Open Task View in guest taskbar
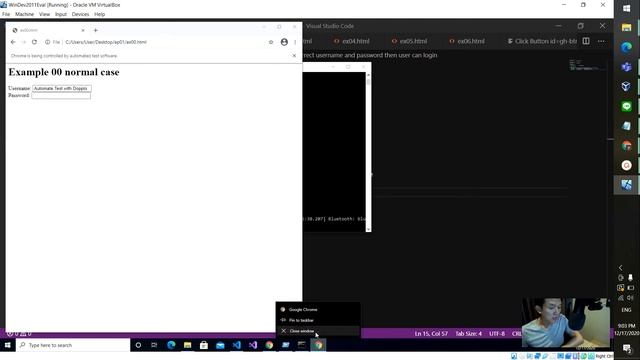 tap(154, 345)
